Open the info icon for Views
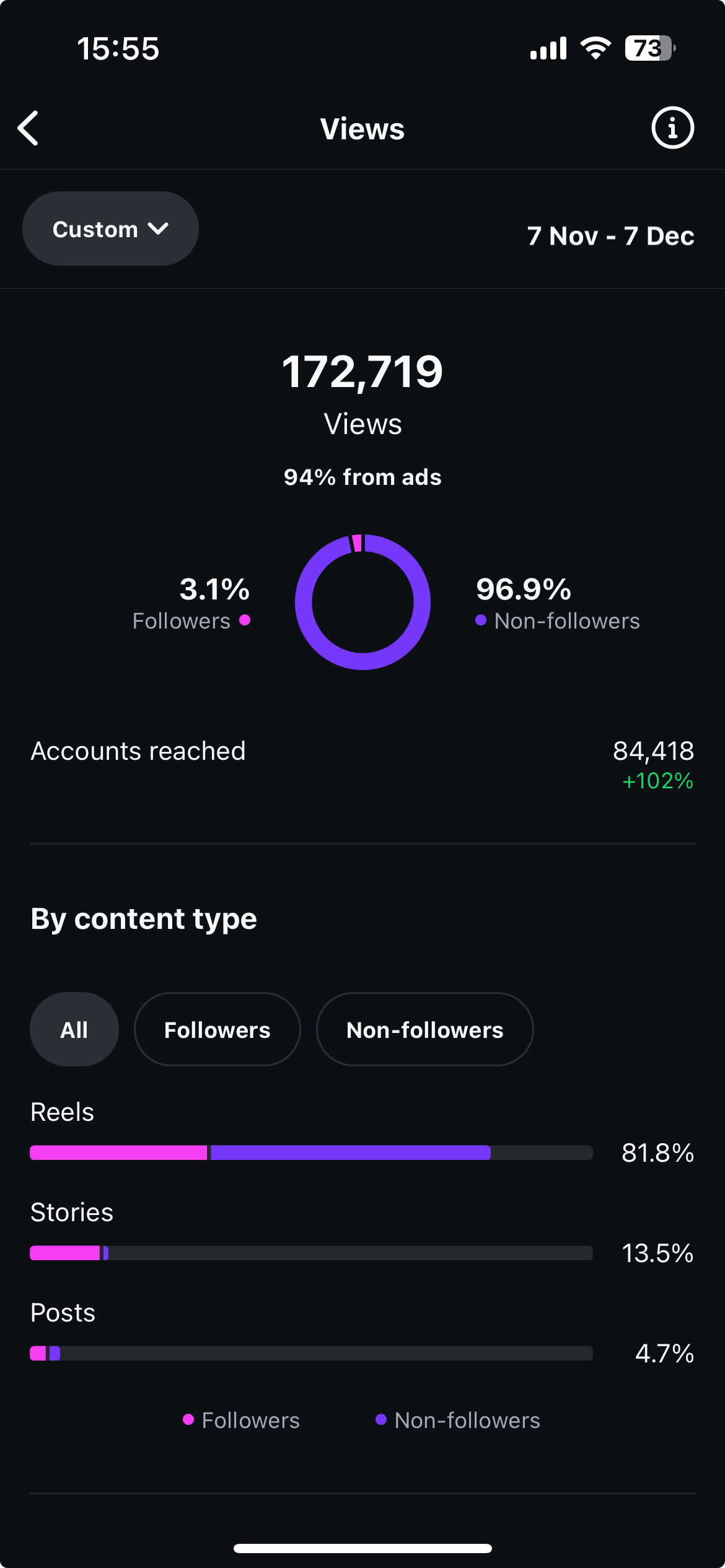Screen dimensions: 725x1568 672,128
